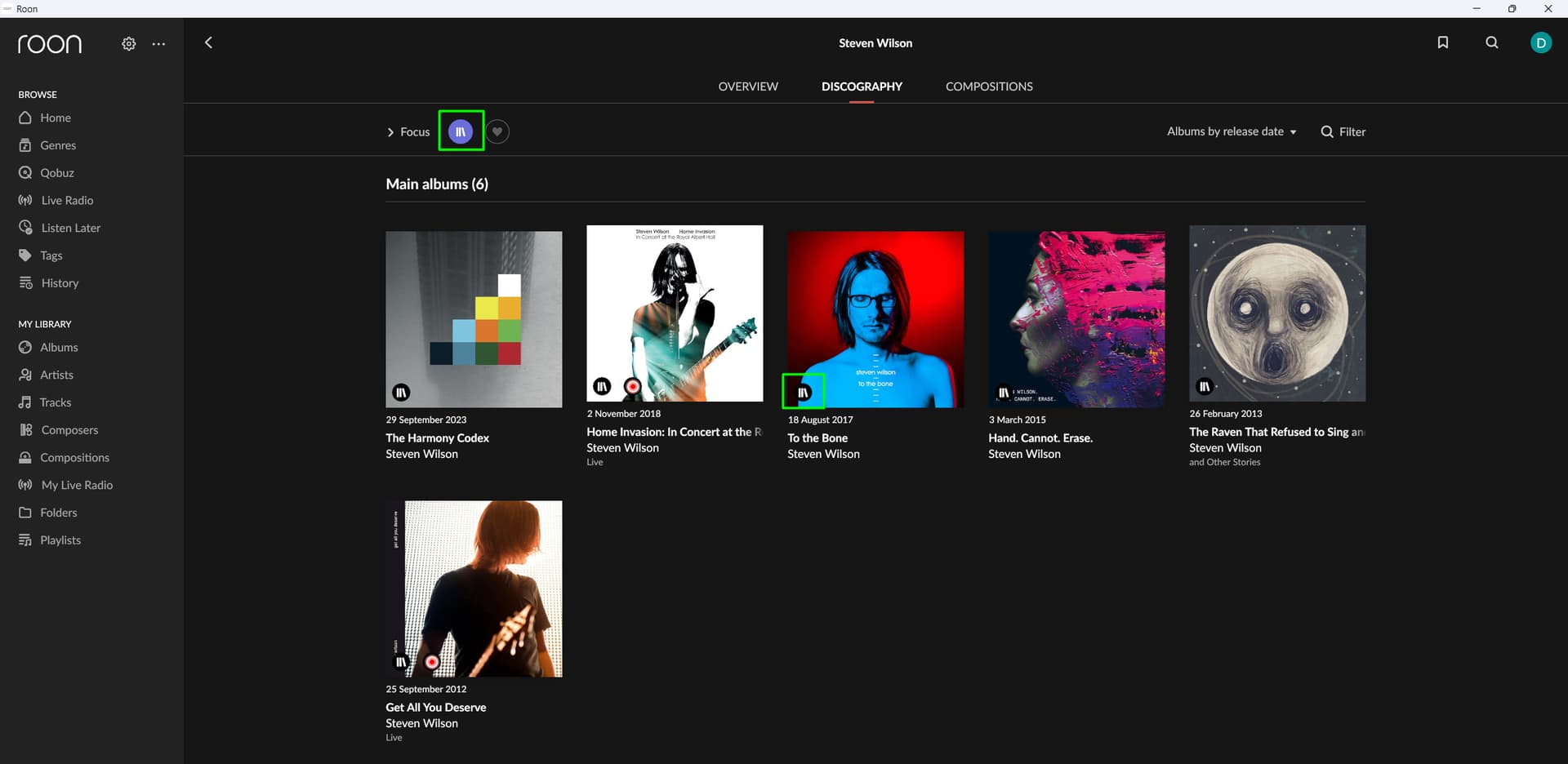
Task: Click library badge on To the Bone cover
Action: 803,393
